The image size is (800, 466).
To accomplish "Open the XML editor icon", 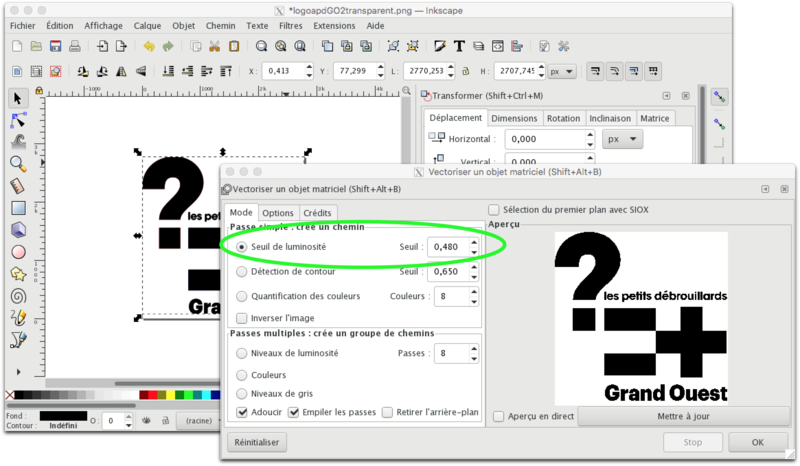I will coord(497,46).
